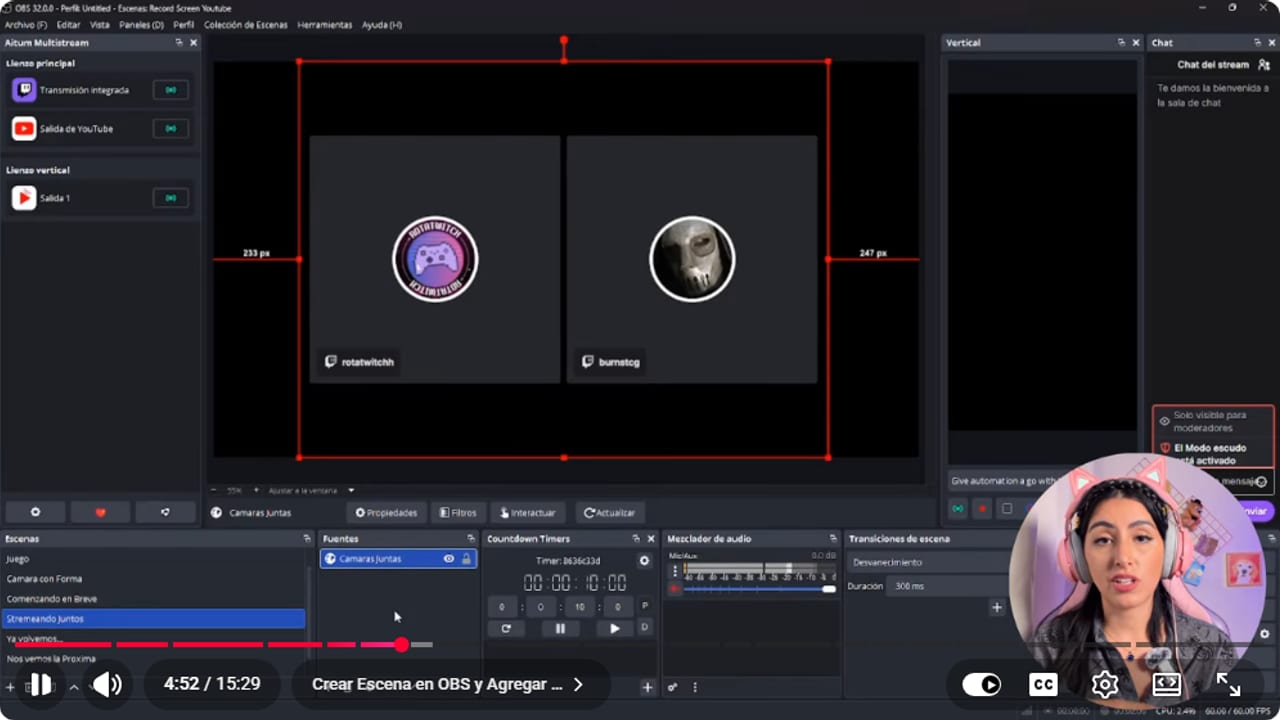
Task: Open Editar menu
Action: point(68,24)
